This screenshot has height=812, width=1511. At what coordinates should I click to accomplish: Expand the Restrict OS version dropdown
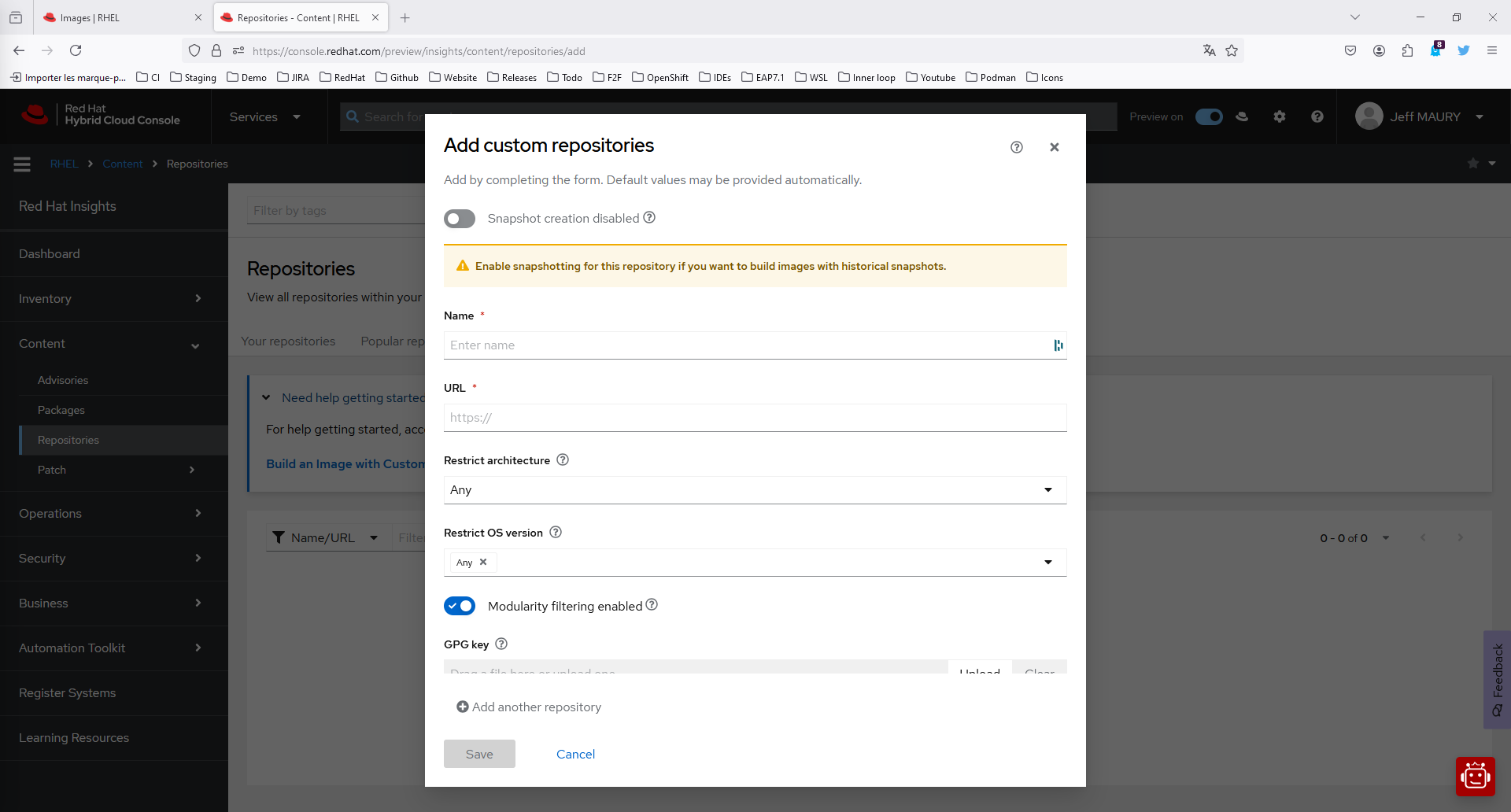tap(1047, 562)
